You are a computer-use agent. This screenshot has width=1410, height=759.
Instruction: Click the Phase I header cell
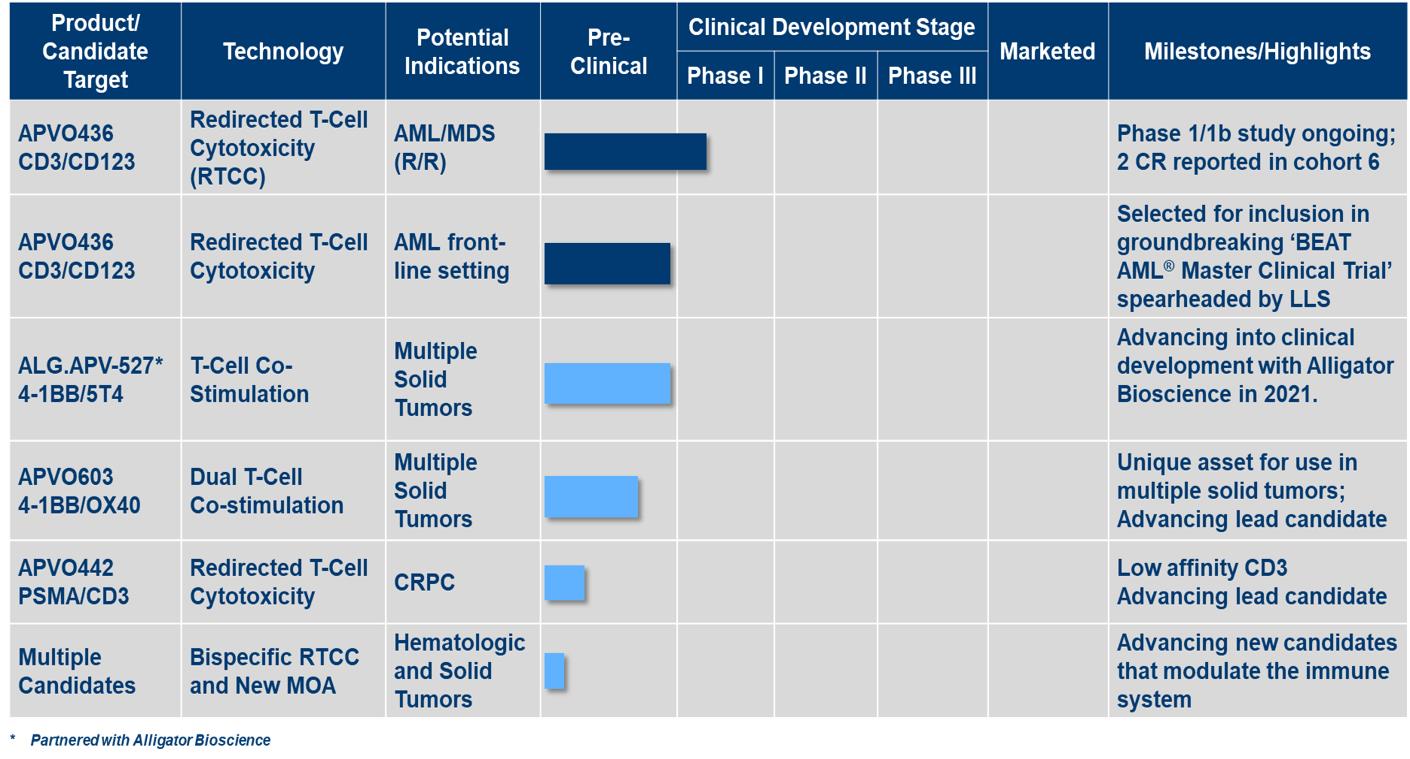tap(725, 76)
